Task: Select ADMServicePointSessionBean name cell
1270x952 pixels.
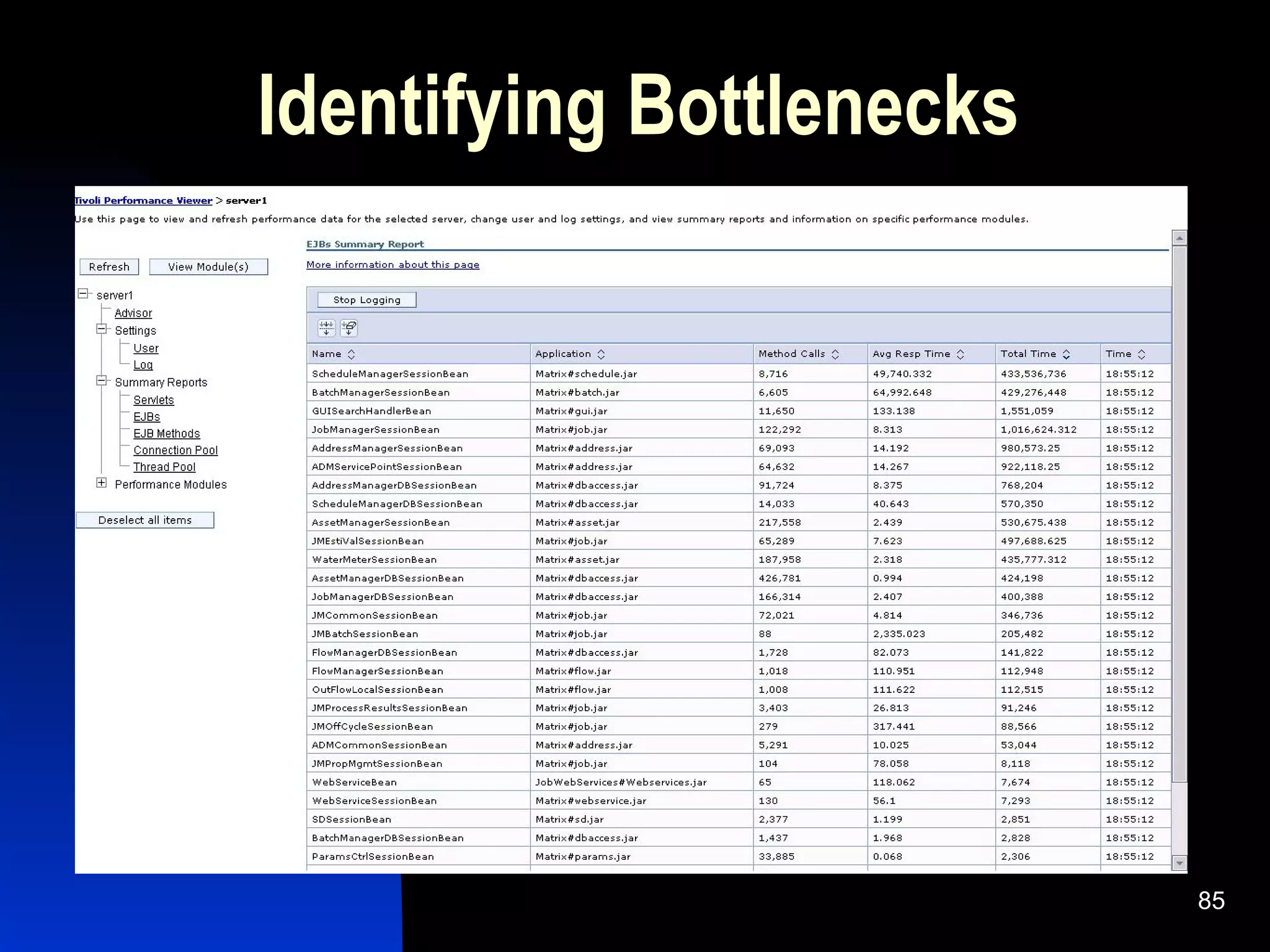Action: point(419,467)
